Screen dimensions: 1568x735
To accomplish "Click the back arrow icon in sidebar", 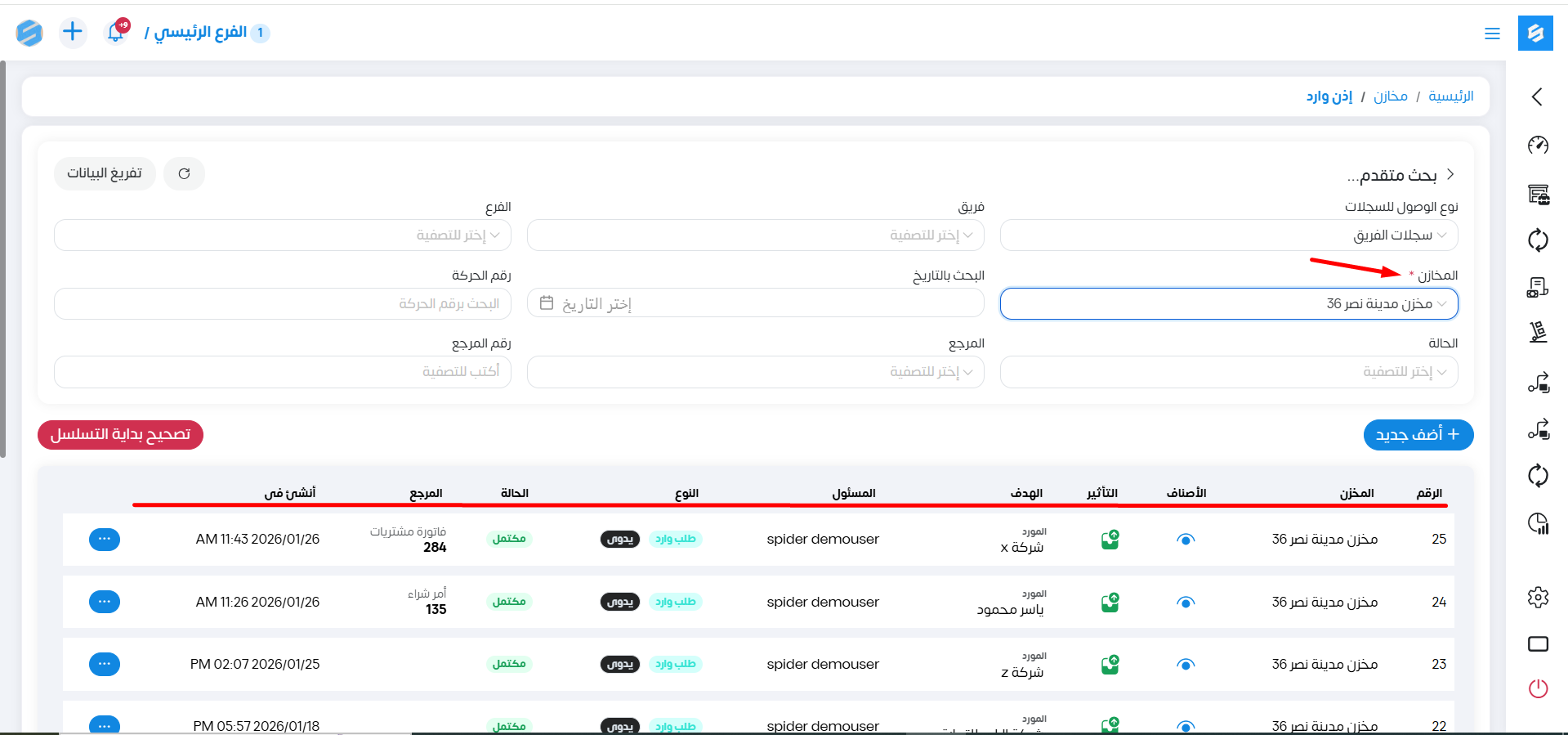I will coord(1537,97).
